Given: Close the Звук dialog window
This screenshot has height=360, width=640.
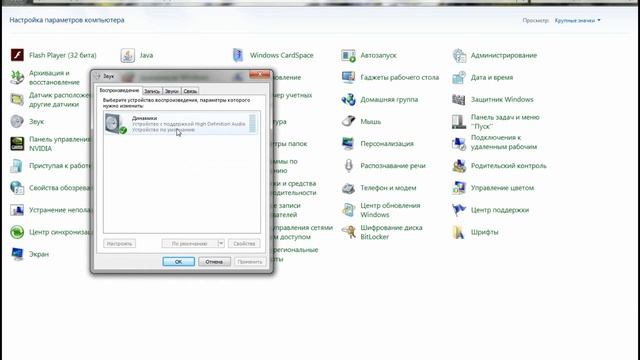Looking at the screenshot, I should pos(260,74).
